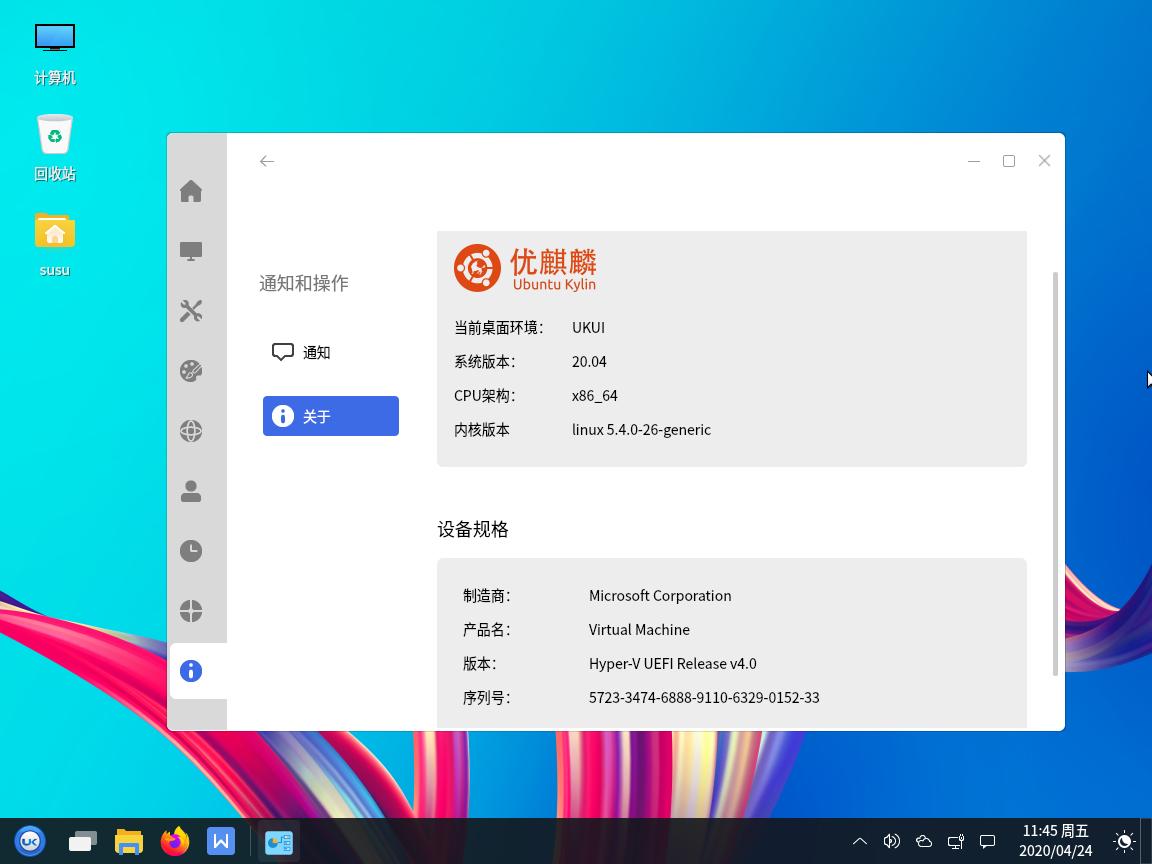Image resolution: width=1152 pixels, height=864 pixels.
Task: Select the info icon in the sidebar
Action: click(191, 671)
